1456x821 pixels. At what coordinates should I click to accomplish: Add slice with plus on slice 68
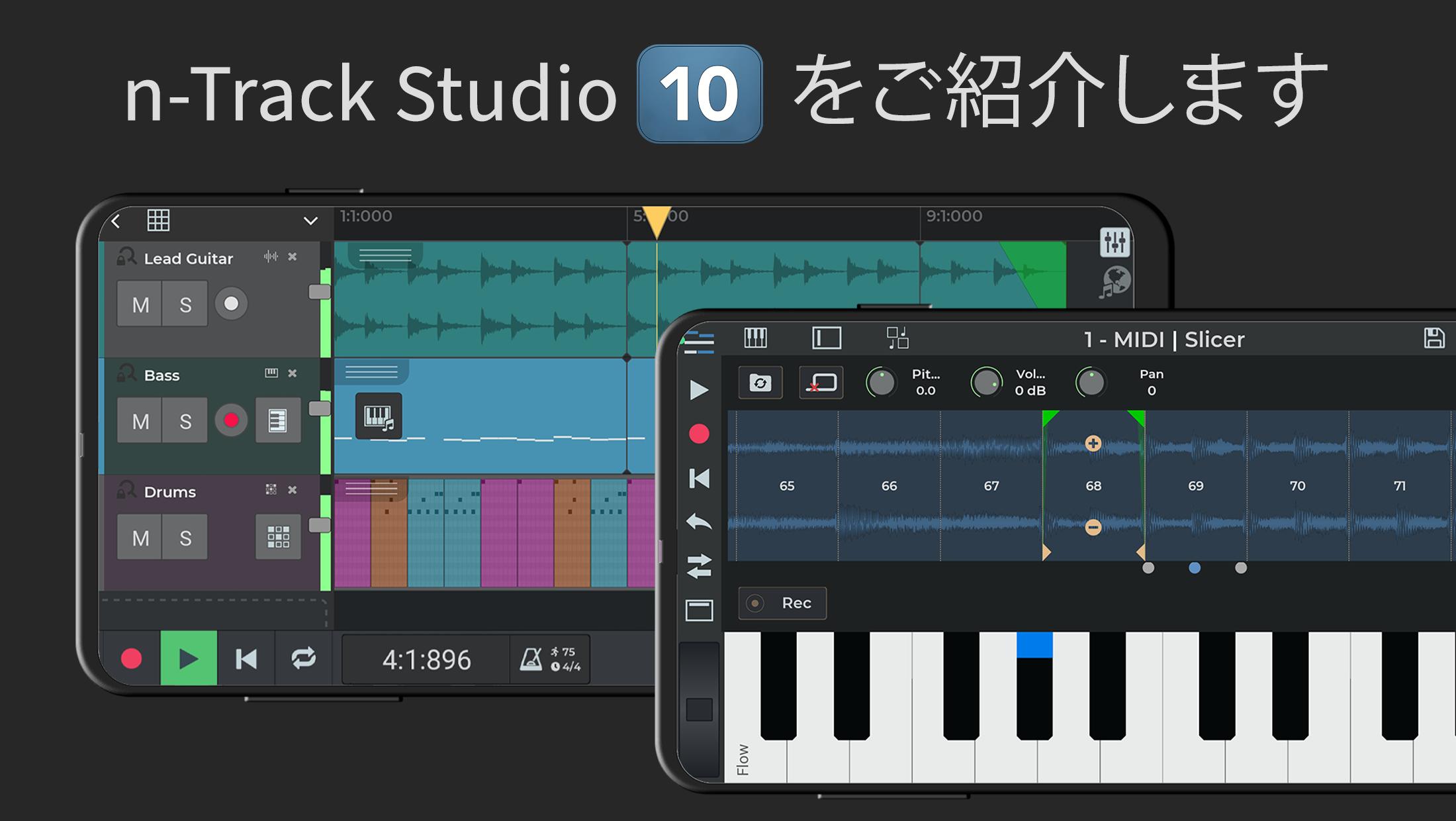pos(1093,444)
